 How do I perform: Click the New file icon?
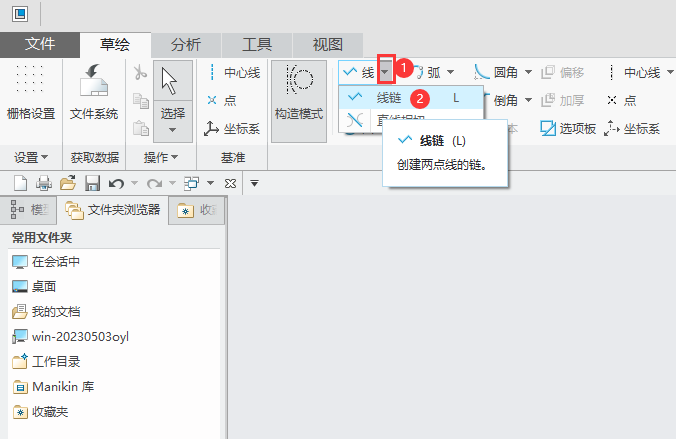click(20, 183)
